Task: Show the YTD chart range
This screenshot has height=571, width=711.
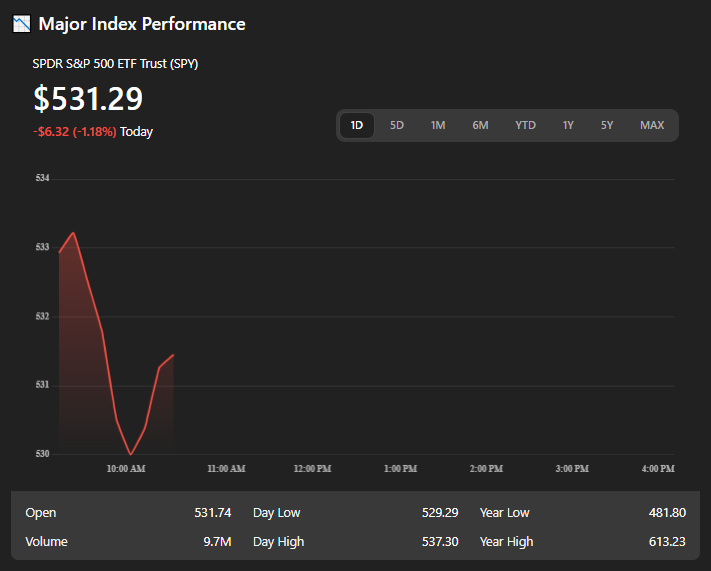Action: coord(525,125)
